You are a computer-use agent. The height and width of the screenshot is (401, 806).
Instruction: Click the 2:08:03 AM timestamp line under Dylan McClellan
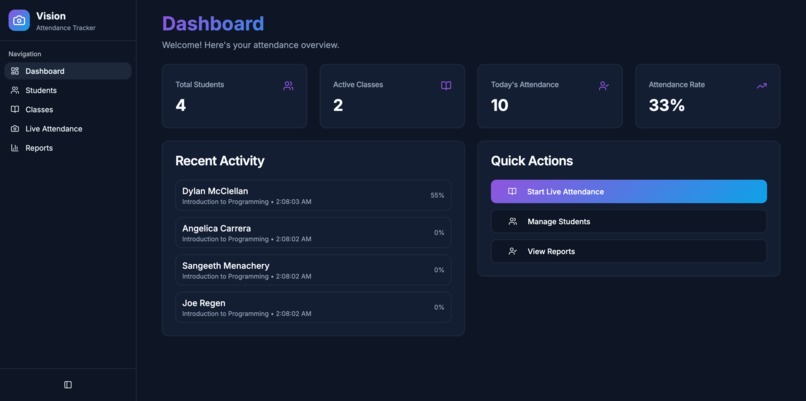pos(247,202)
